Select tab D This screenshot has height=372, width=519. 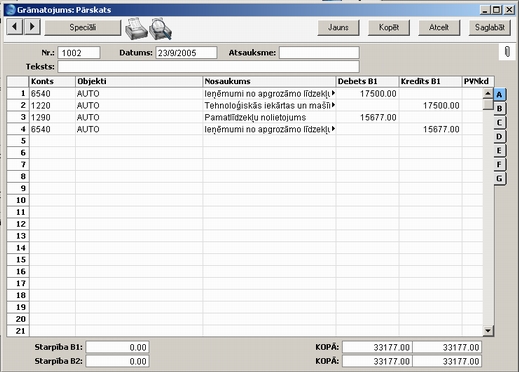[x=499, y=137]
